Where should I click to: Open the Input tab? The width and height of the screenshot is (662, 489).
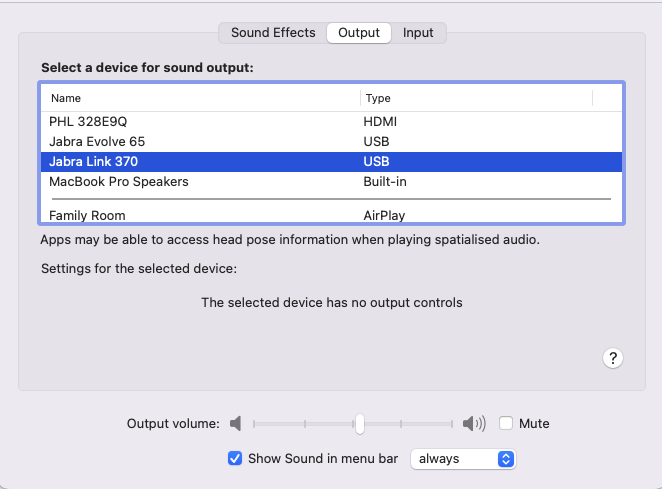(x=418, y=33)
